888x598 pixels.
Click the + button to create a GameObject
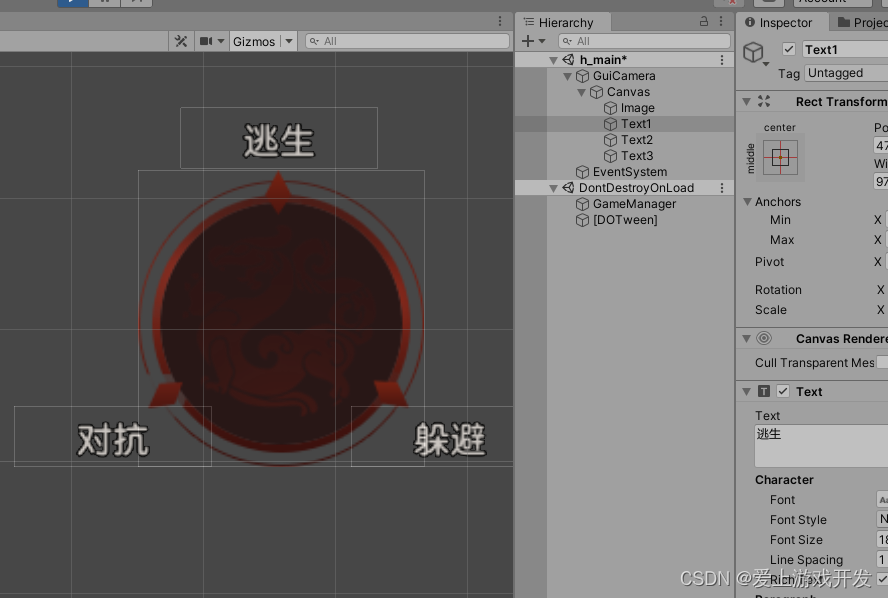click(x=527, y=42)
